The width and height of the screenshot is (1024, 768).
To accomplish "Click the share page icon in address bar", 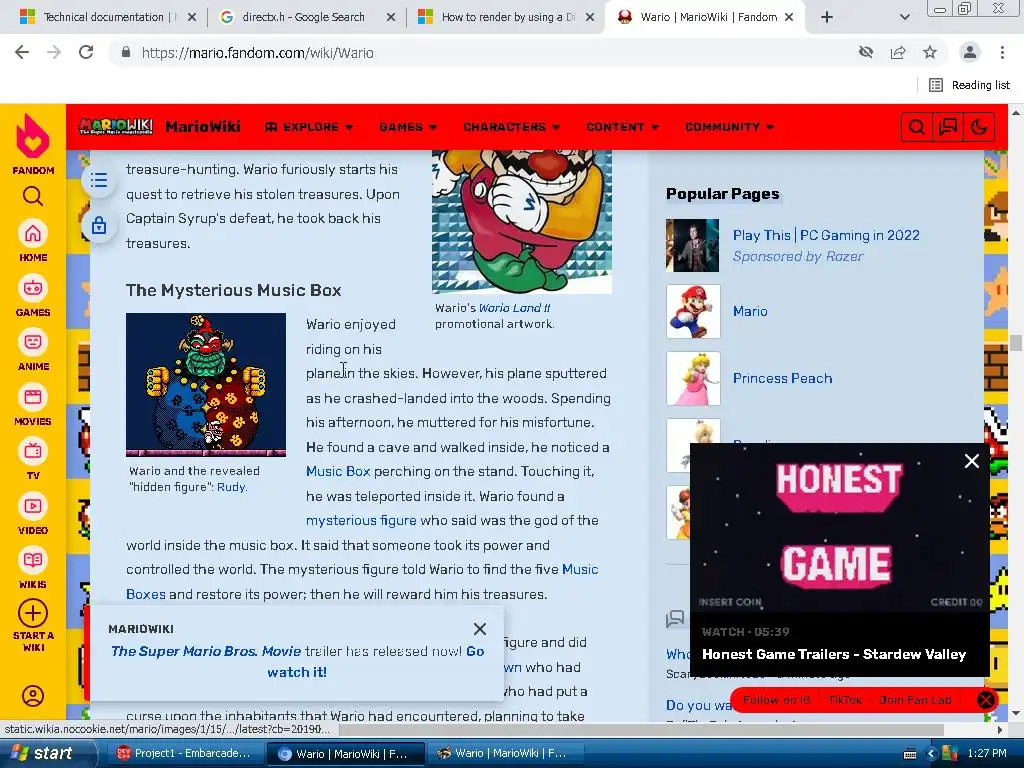I will pyautogui.click(x=898, y=52).
